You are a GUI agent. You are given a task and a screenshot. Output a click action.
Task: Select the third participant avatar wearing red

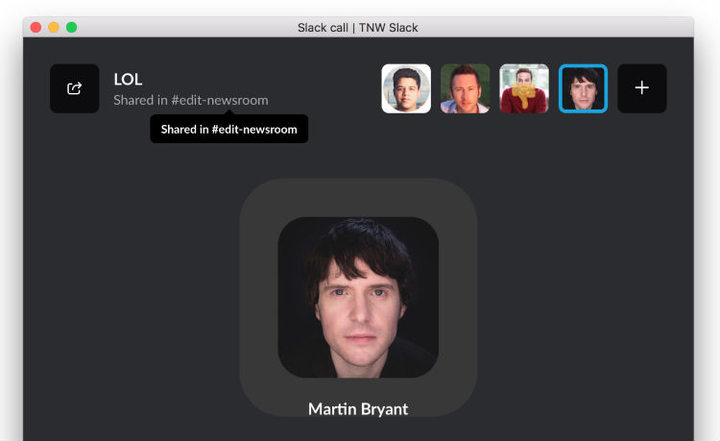tap(524, 88)
